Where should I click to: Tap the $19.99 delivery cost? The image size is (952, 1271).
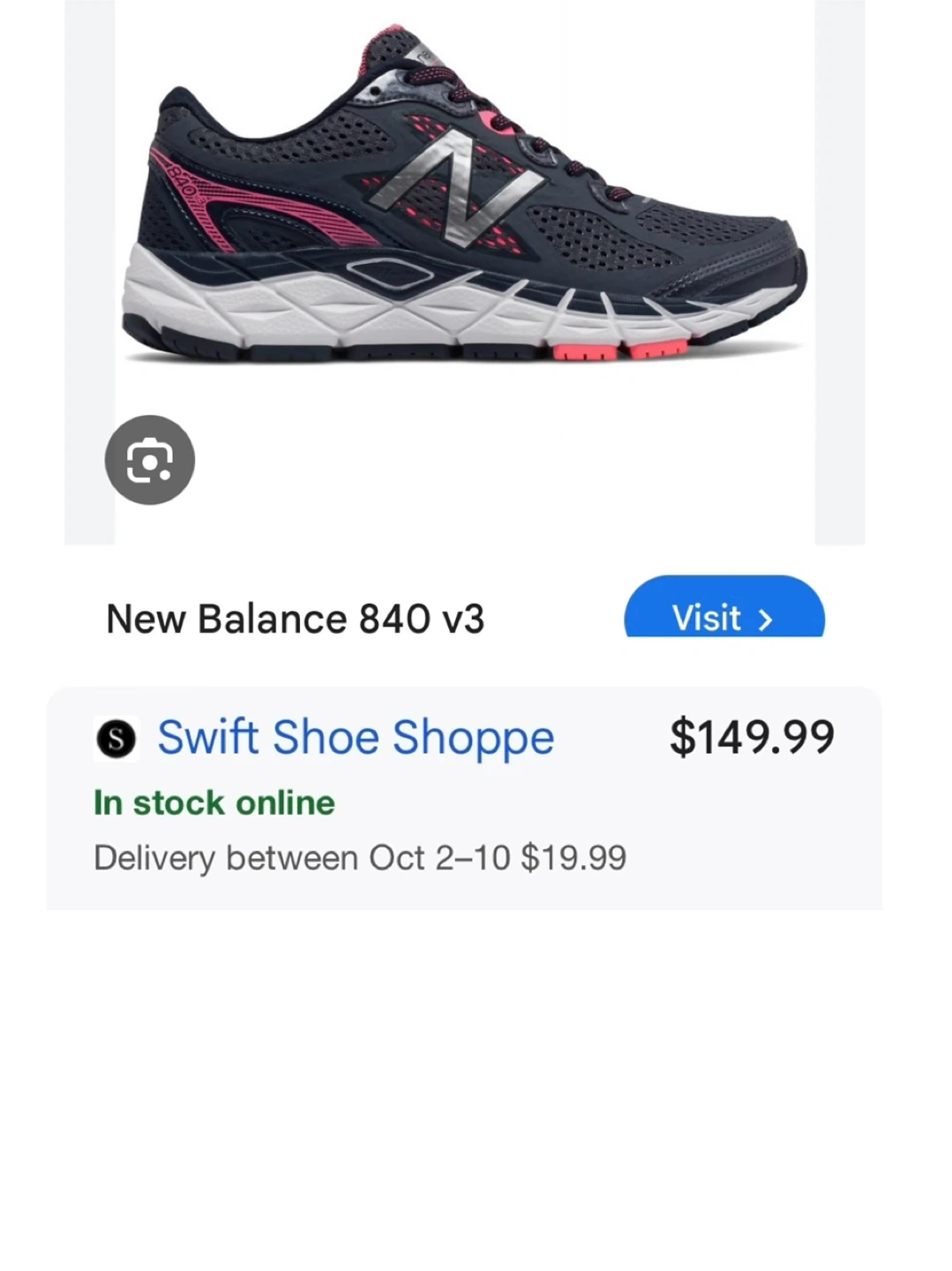[x=573, y=858]
